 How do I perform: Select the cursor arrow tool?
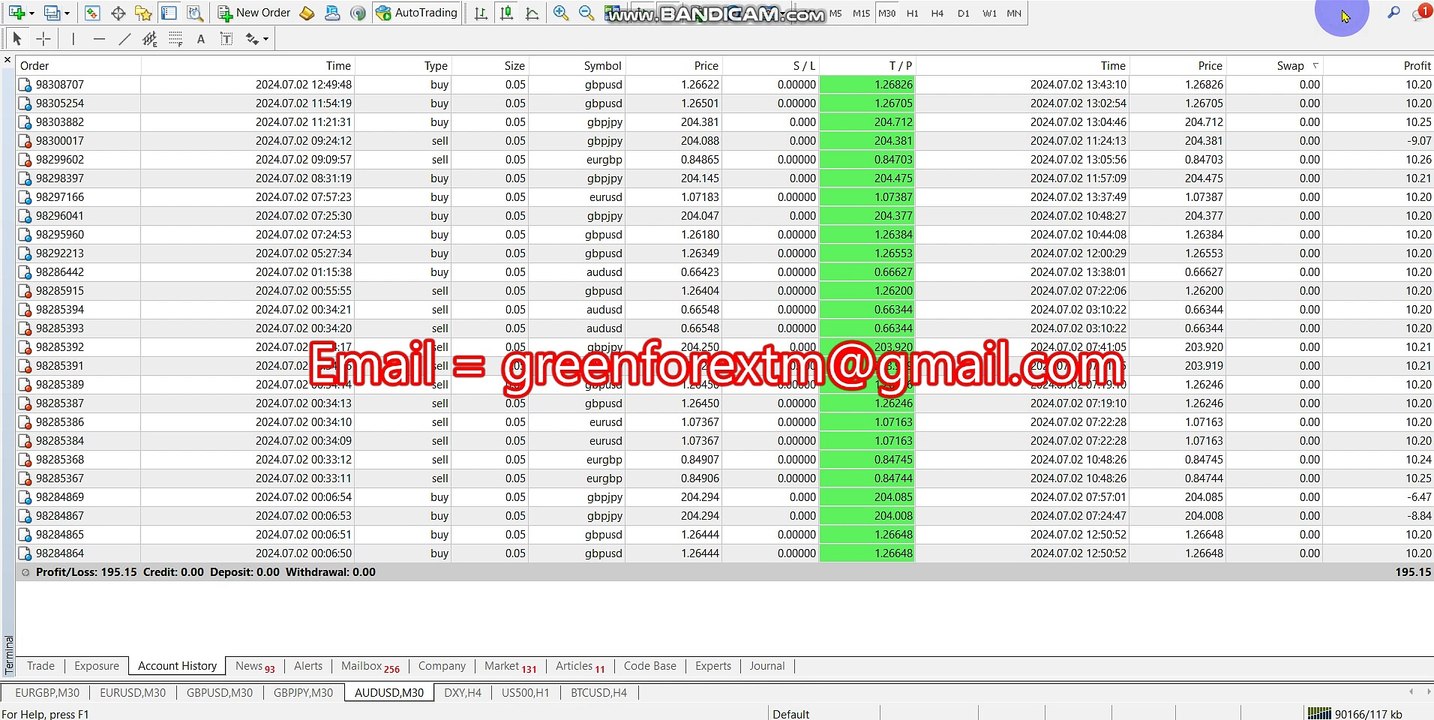tap(17, 39)
